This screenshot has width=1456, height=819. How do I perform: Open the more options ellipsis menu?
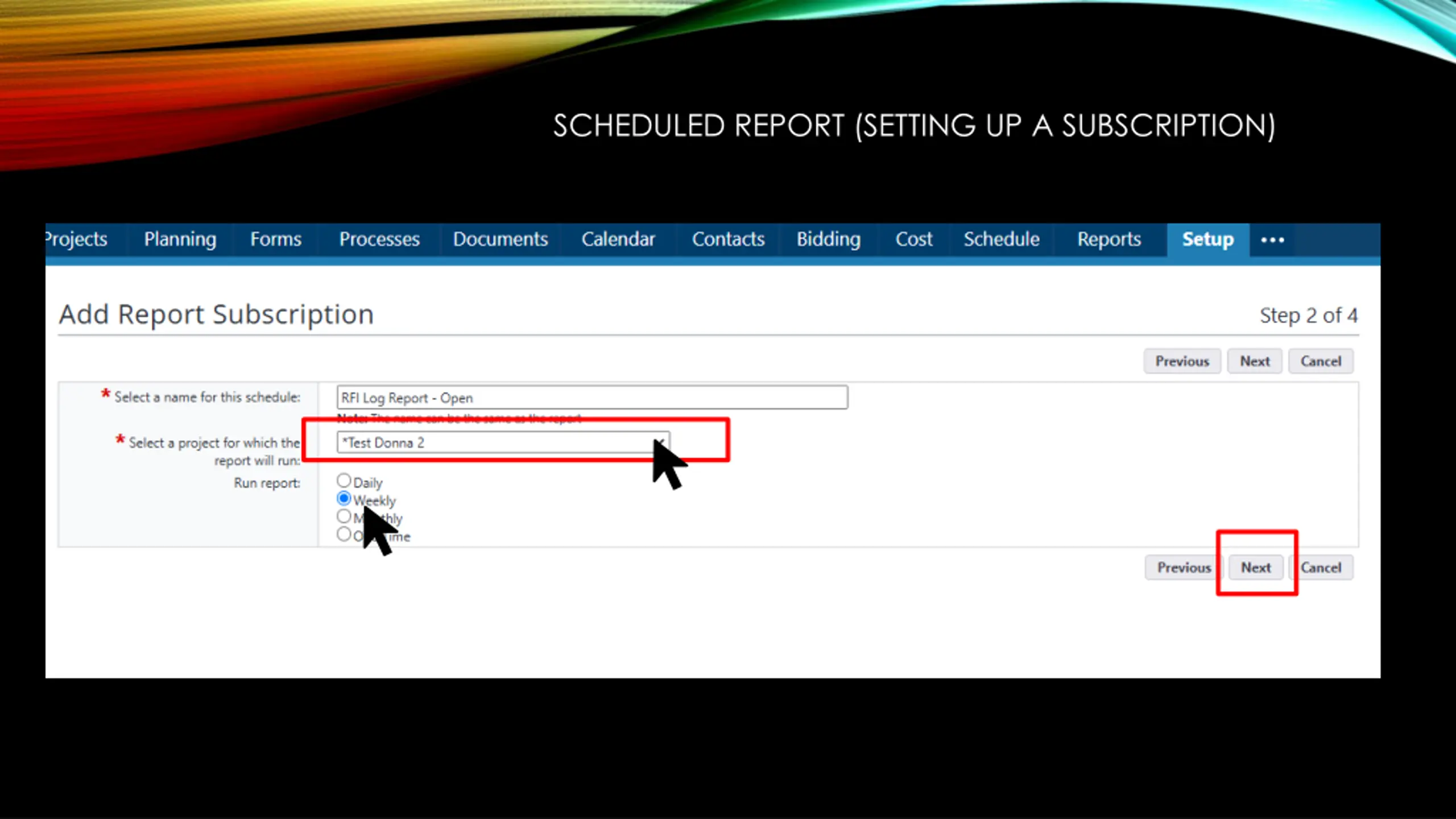[x=1272, y=240]
